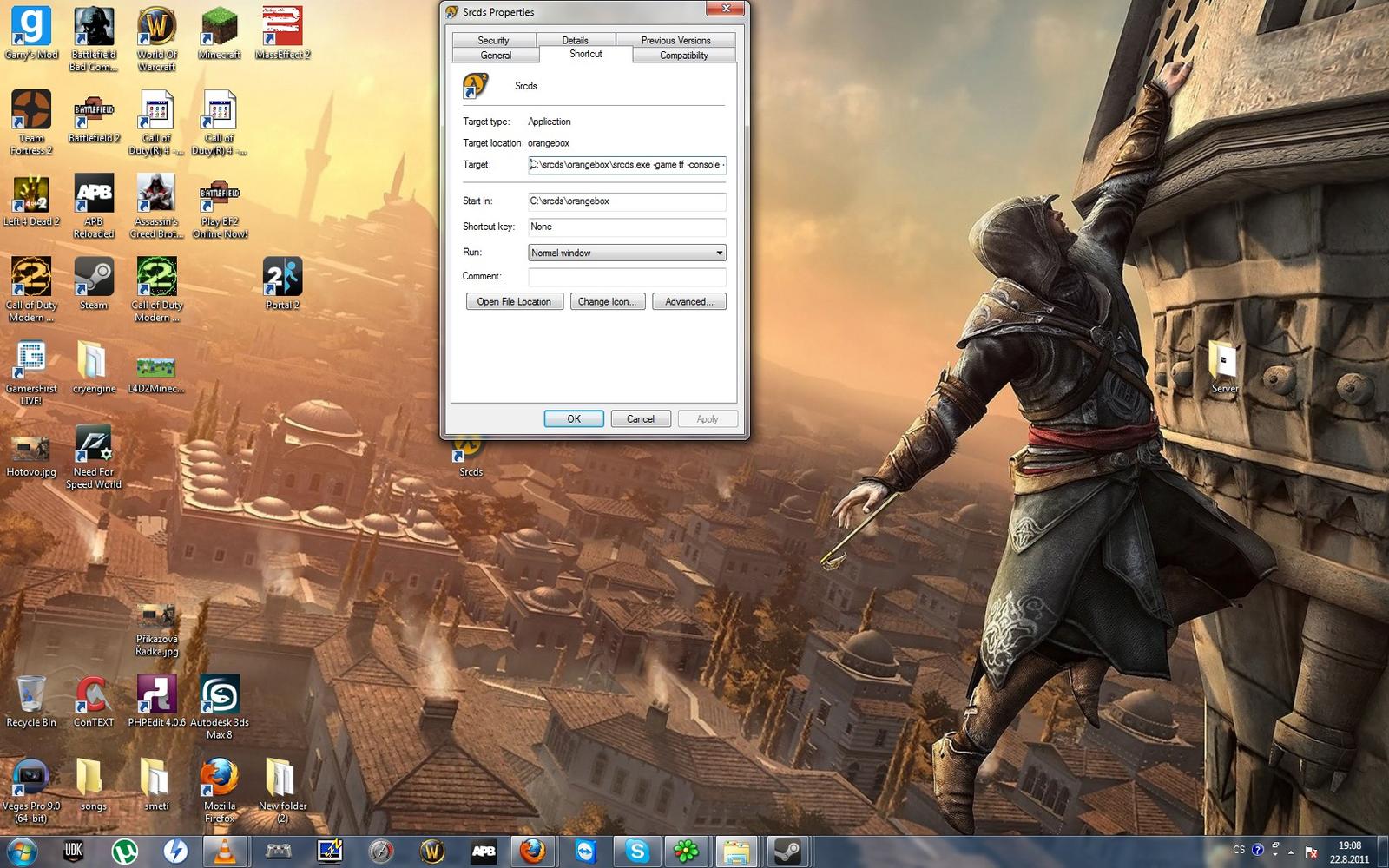This screenshot has height=868, width=1389.
Task: Select the ConTEXT editor shortcut
Action: point(94,701)
